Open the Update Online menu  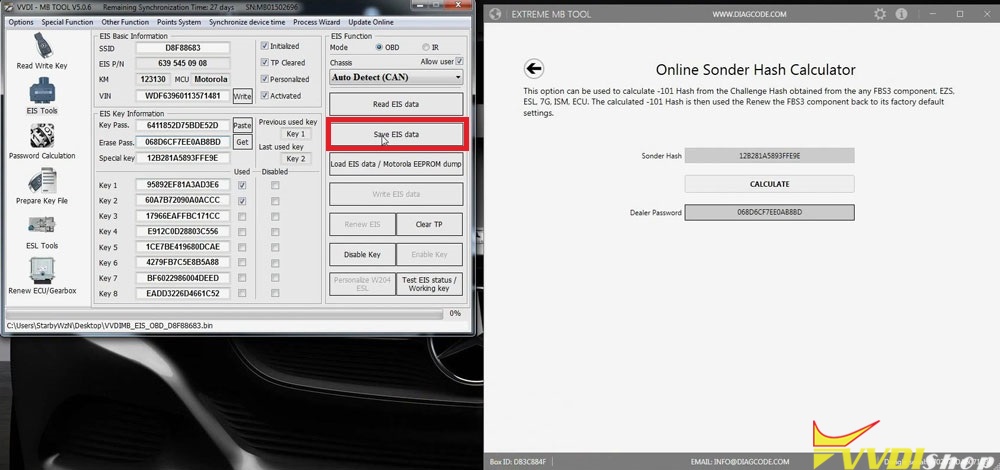(x=371, y=22)
